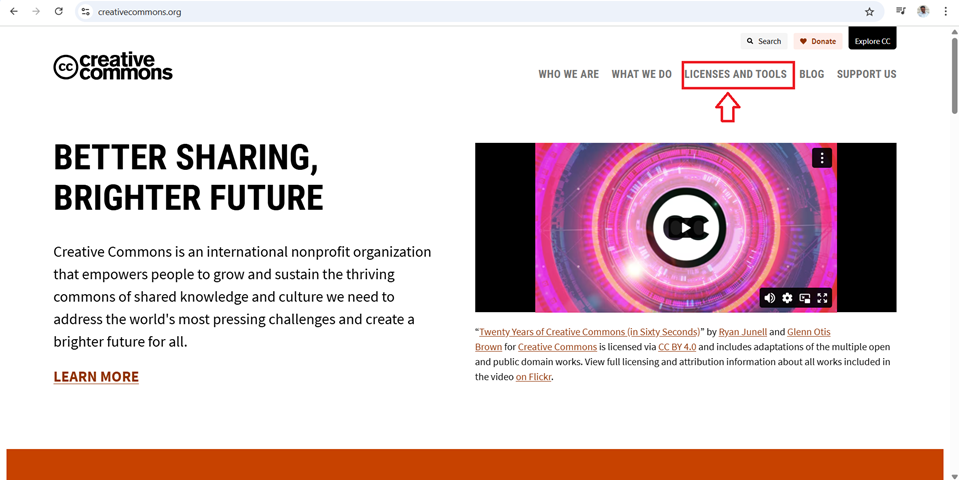Click Creative Commons link in caption

tap(557, 347)
